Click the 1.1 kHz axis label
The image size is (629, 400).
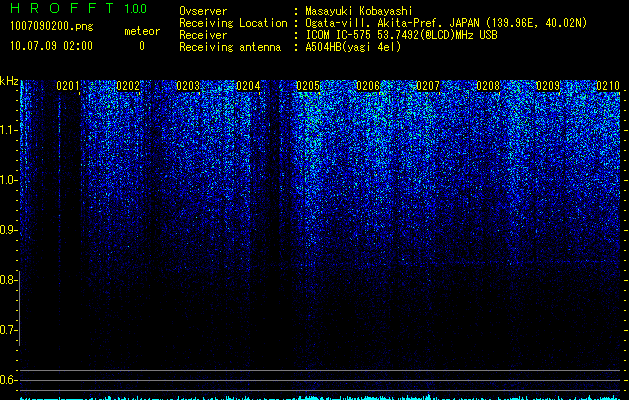[7, 130]
